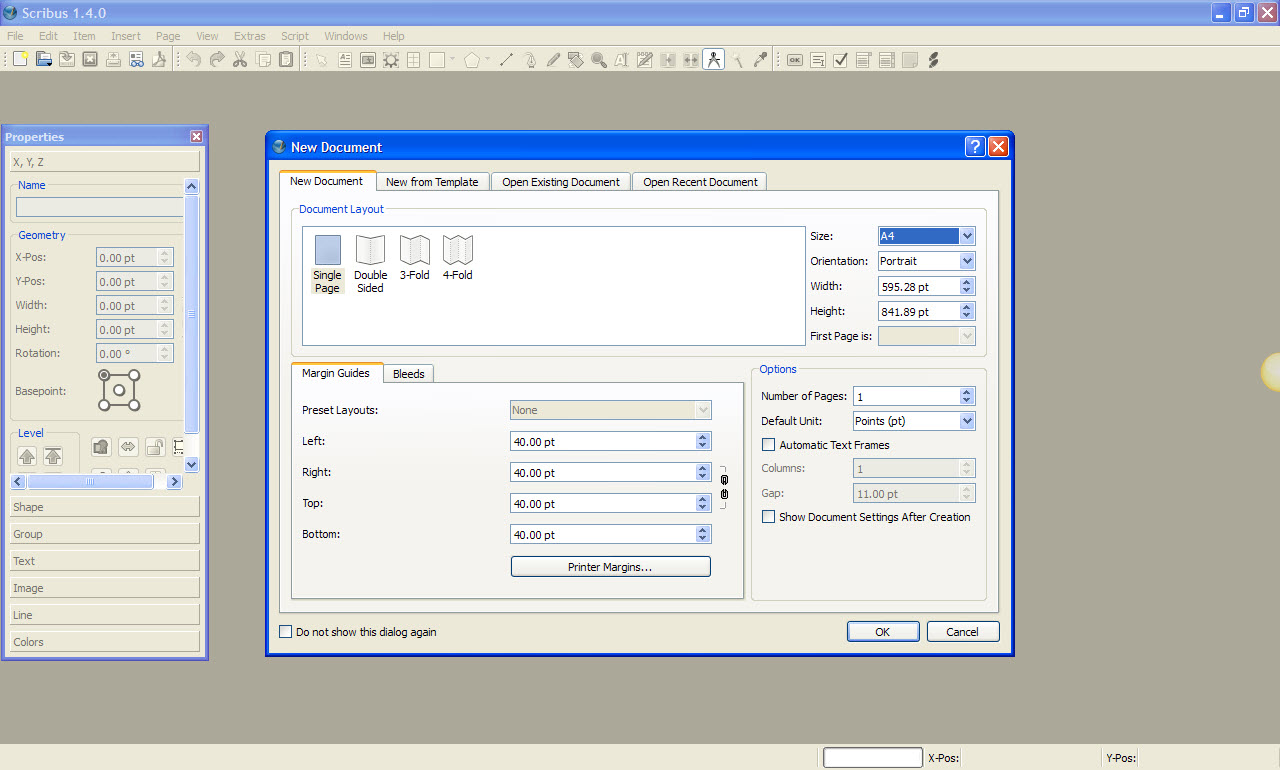Select the Zoom magnifier tool

(x=599, y=59)
